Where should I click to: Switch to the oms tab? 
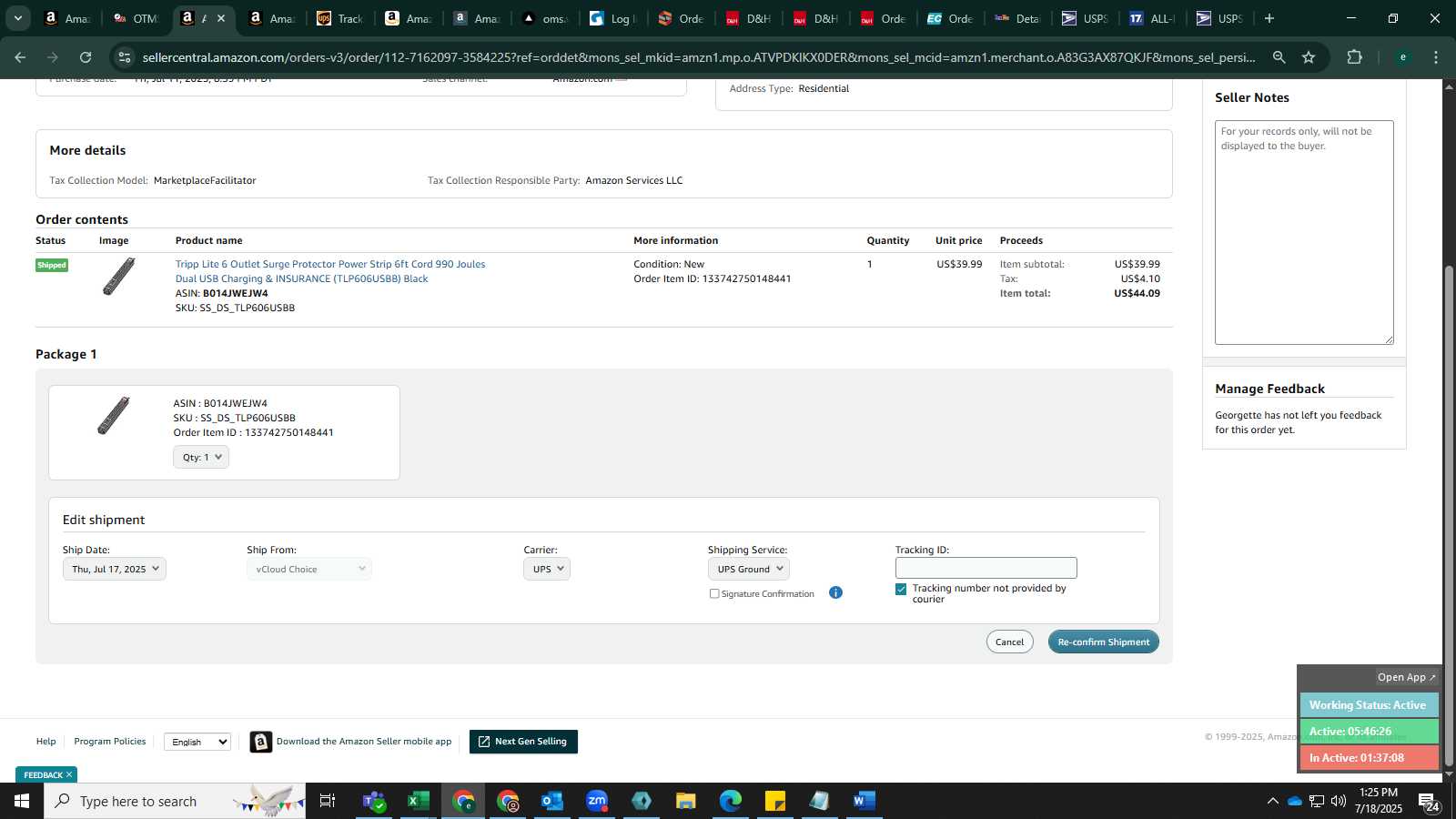[x=545, y=18]
